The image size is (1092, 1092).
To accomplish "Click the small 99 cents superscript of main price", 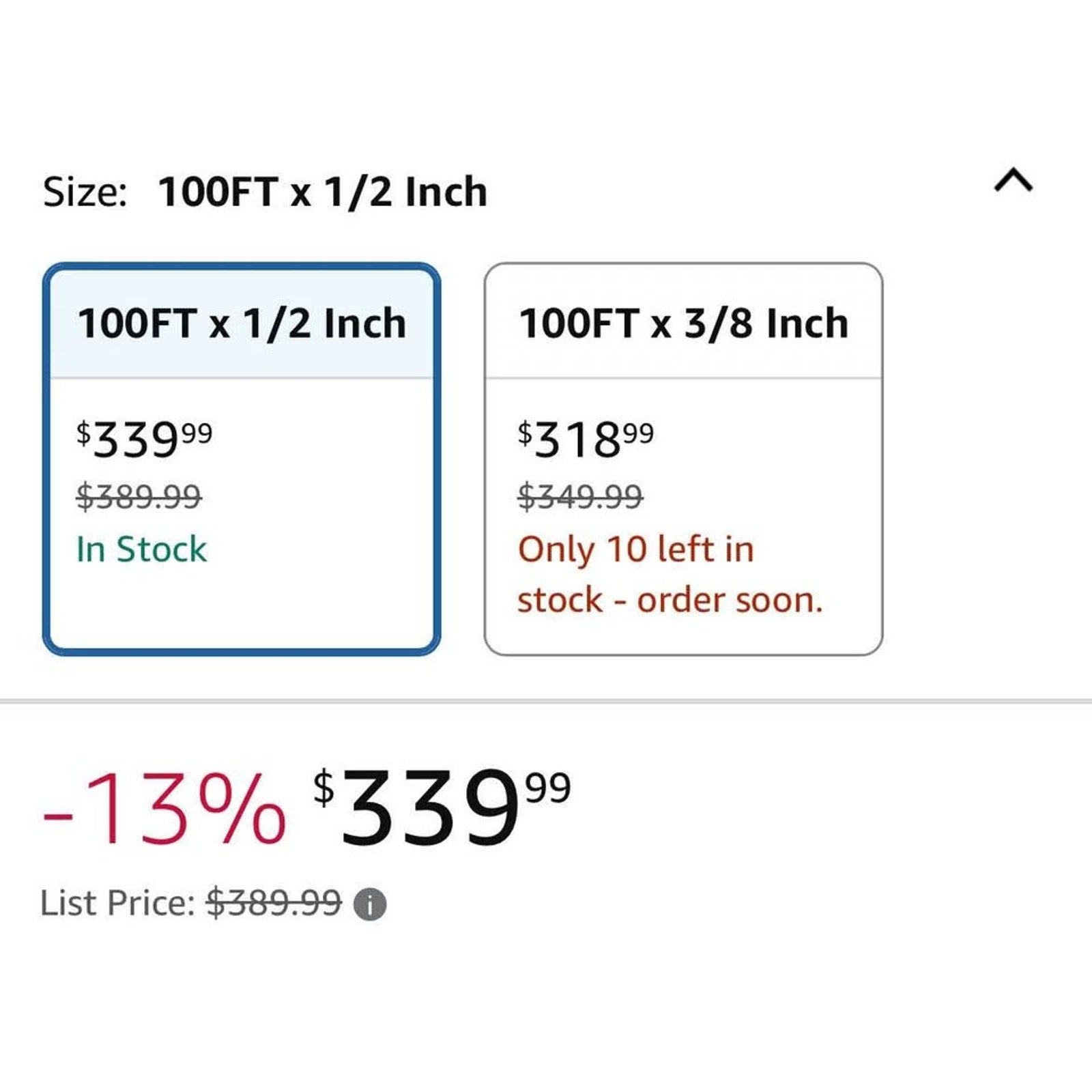I will pos(548,788).
